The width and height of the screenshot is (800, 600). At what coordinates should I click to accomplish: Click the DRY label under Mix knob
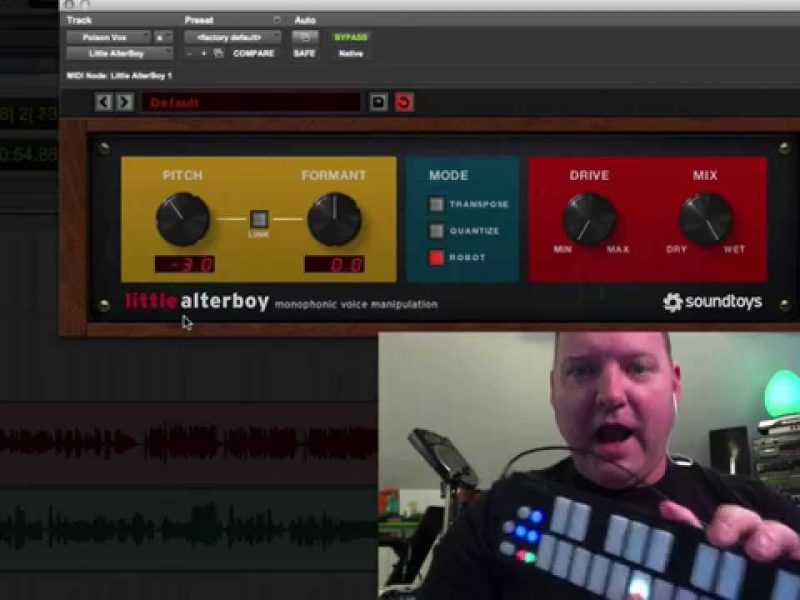677,249
